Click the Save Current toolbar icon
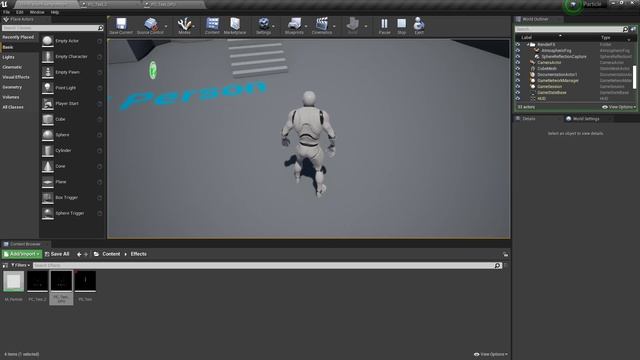Viewport: 640px width, 360px height. pos(121,24)
